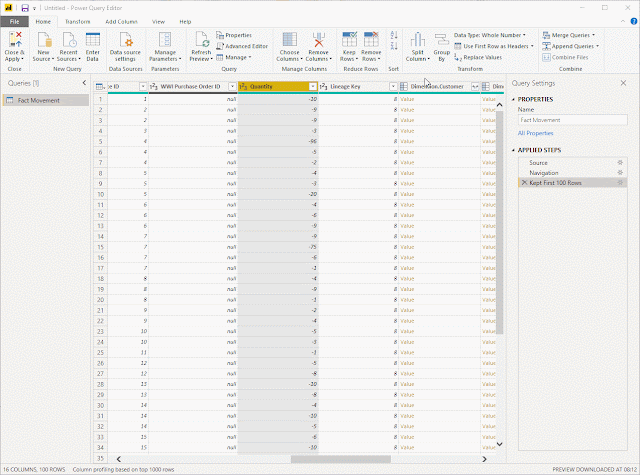The width and height of the screenshot is (640, 475).
Task: Switch to the Help tab
Action: [185, 22]
